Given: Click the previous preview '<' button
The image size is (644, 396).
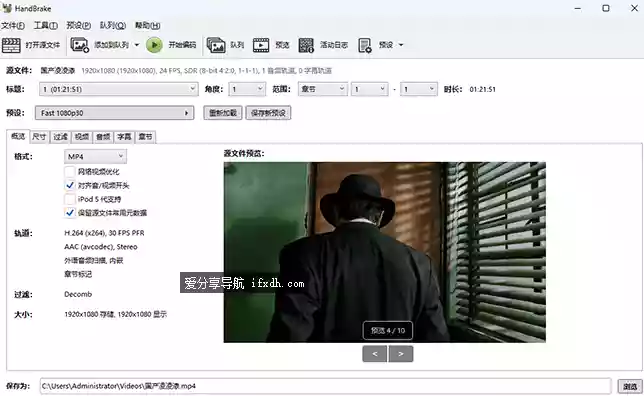Looking at the screenshot, I should pos(375,354).
